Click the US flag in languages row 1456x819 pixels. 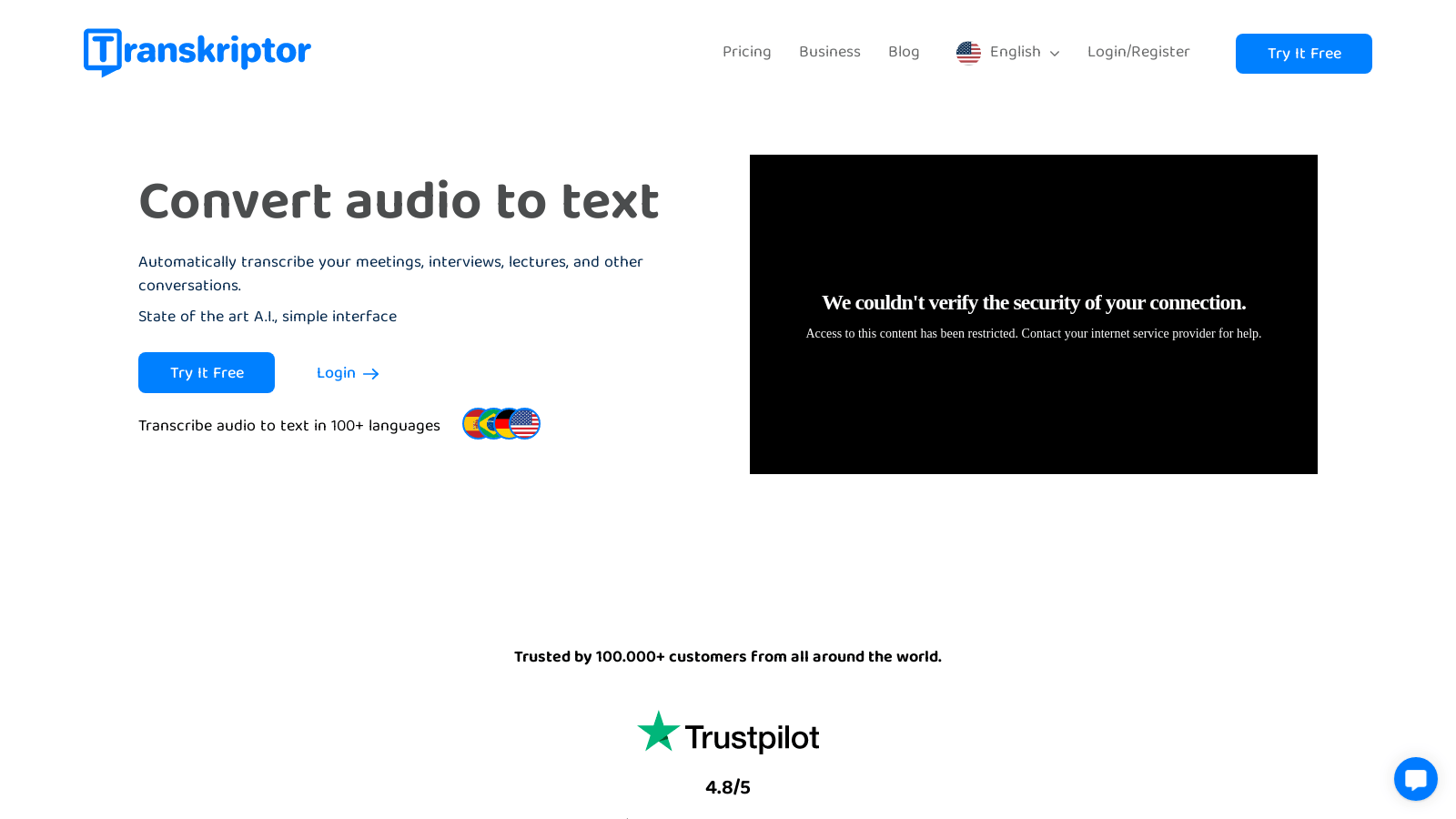click(525, 424)
